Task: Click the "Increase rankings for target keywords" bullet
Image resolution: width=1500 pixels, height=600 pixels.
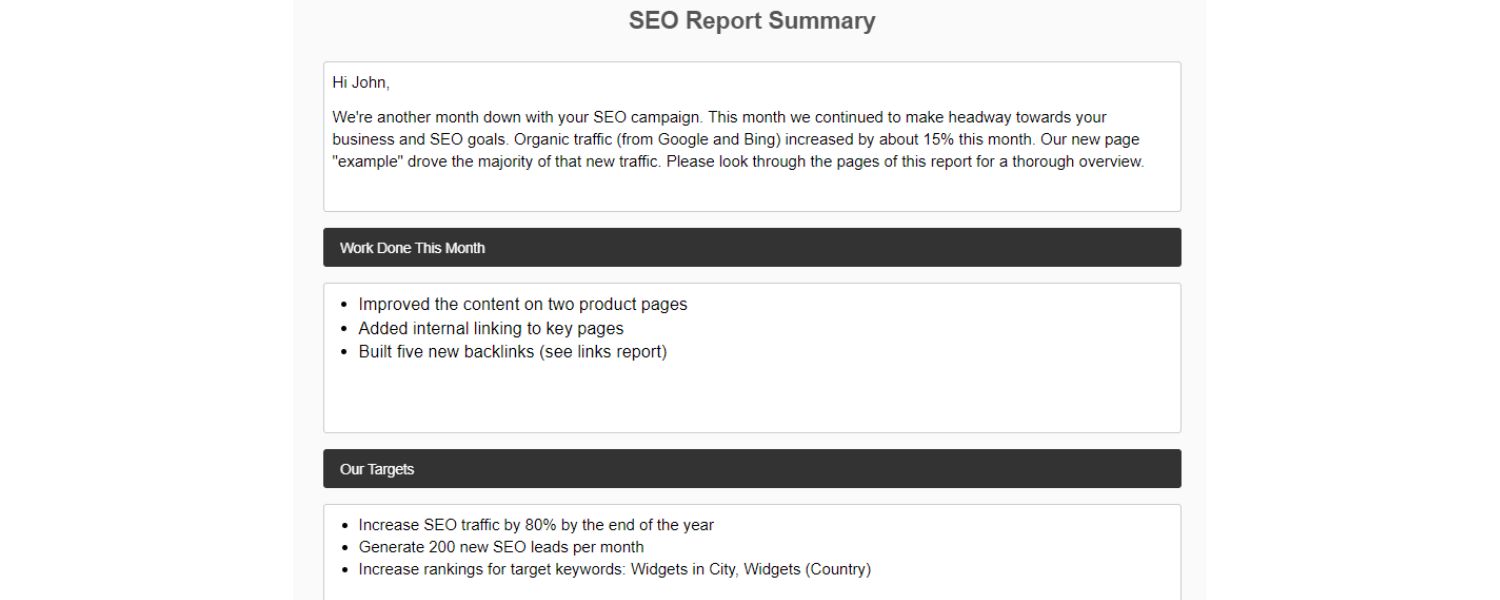Action: coord(490,570)
